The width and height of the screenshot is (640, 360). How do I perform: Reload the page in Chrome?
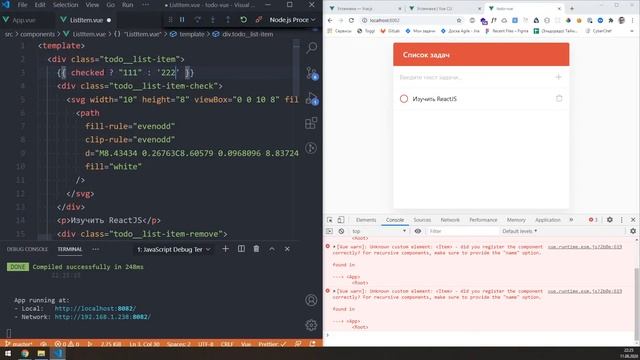351,20
